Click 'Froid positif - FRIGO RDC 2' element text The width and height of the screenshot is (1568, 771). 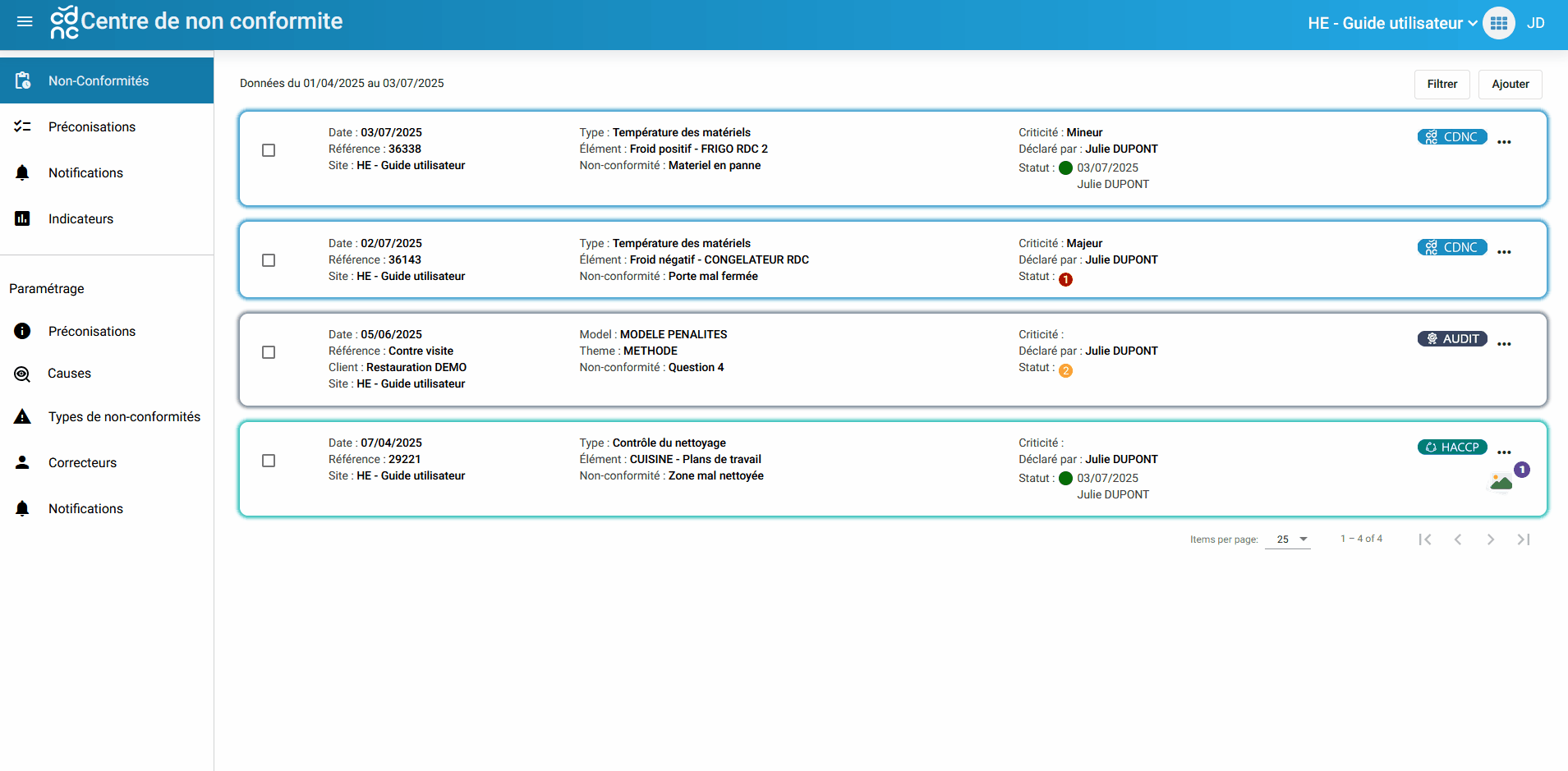tap(699, 149)
